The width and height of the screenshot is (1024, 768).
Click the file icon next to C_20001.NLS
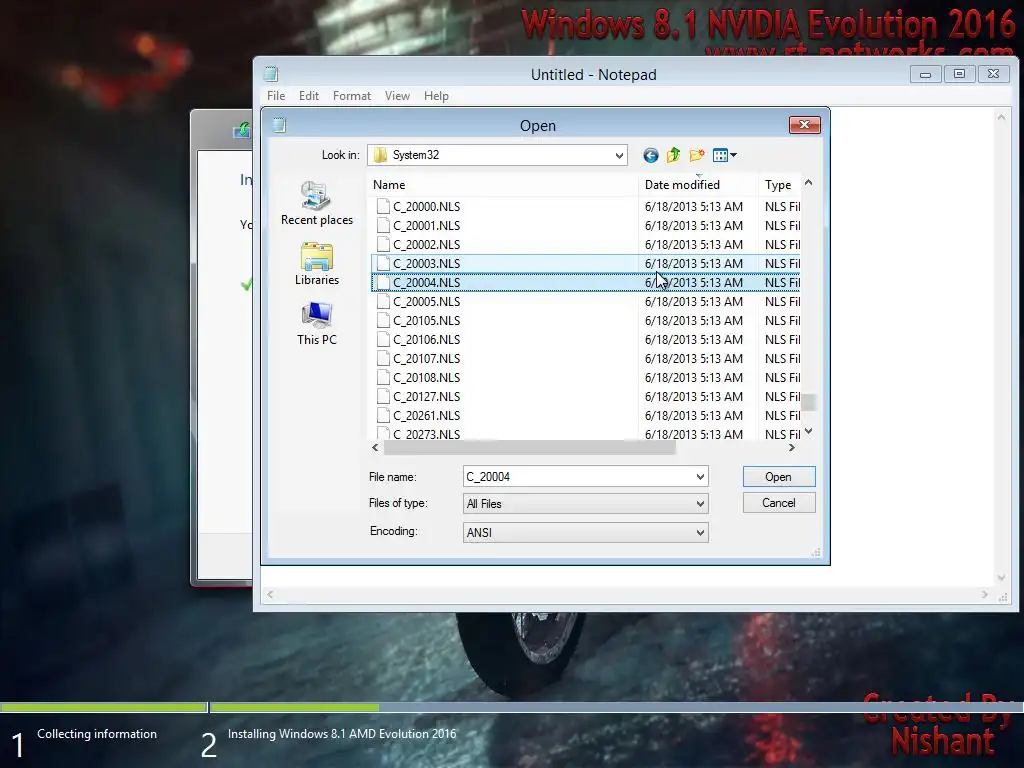[383, 225]
